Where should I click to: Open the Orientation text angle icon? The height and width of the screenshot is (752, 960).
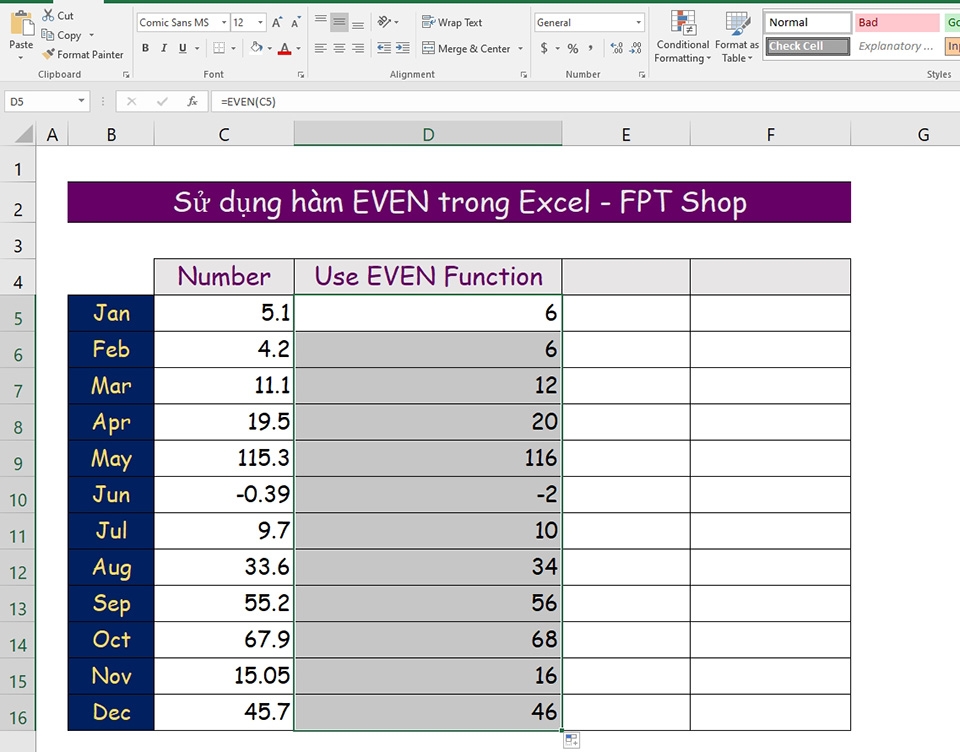click(x=384, y=22)
